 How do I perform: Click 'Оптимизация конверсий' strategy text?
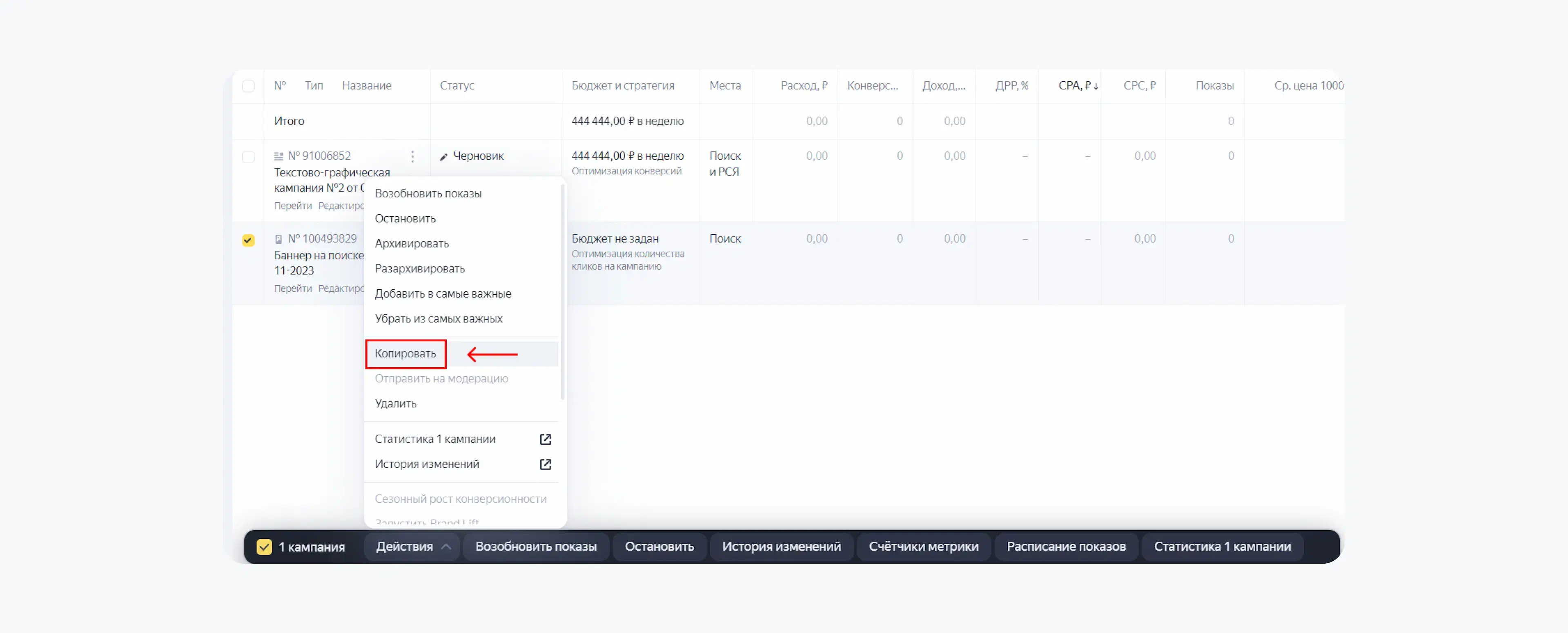coord(626,172)
